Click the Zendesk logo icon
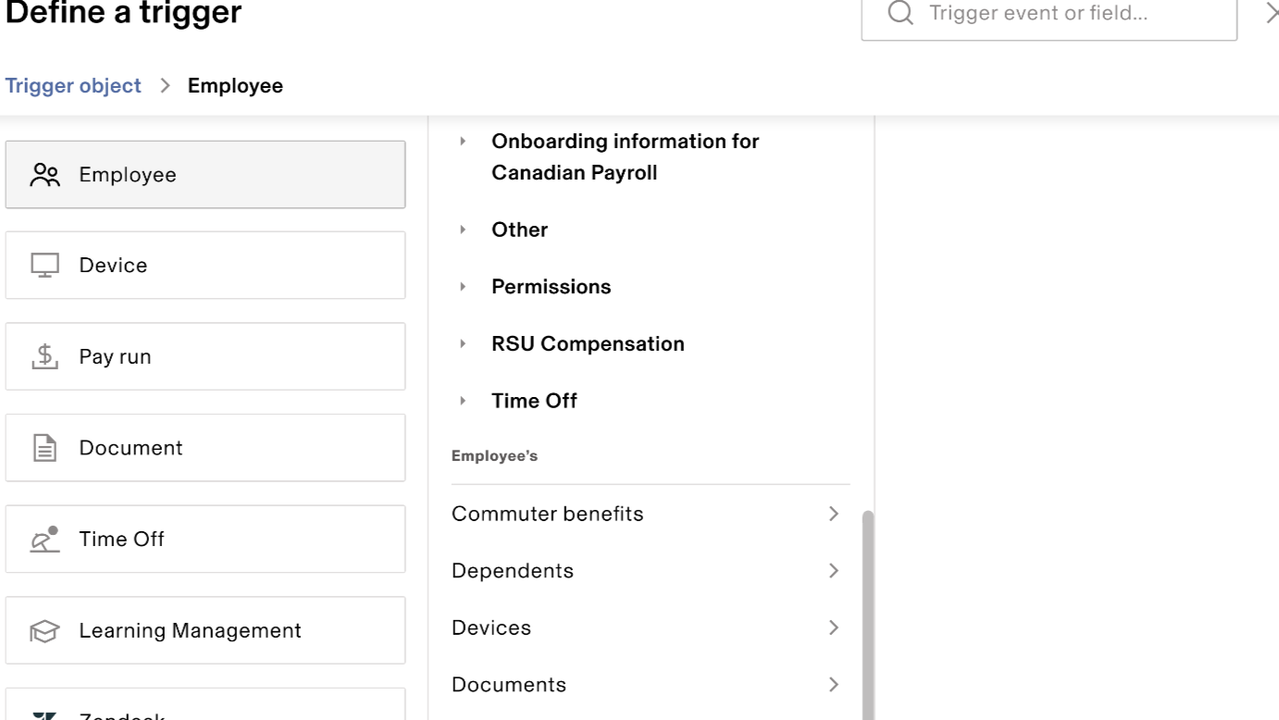Image resolution: width=1279 pixels, height=720 pixels. tap(44, 712)
